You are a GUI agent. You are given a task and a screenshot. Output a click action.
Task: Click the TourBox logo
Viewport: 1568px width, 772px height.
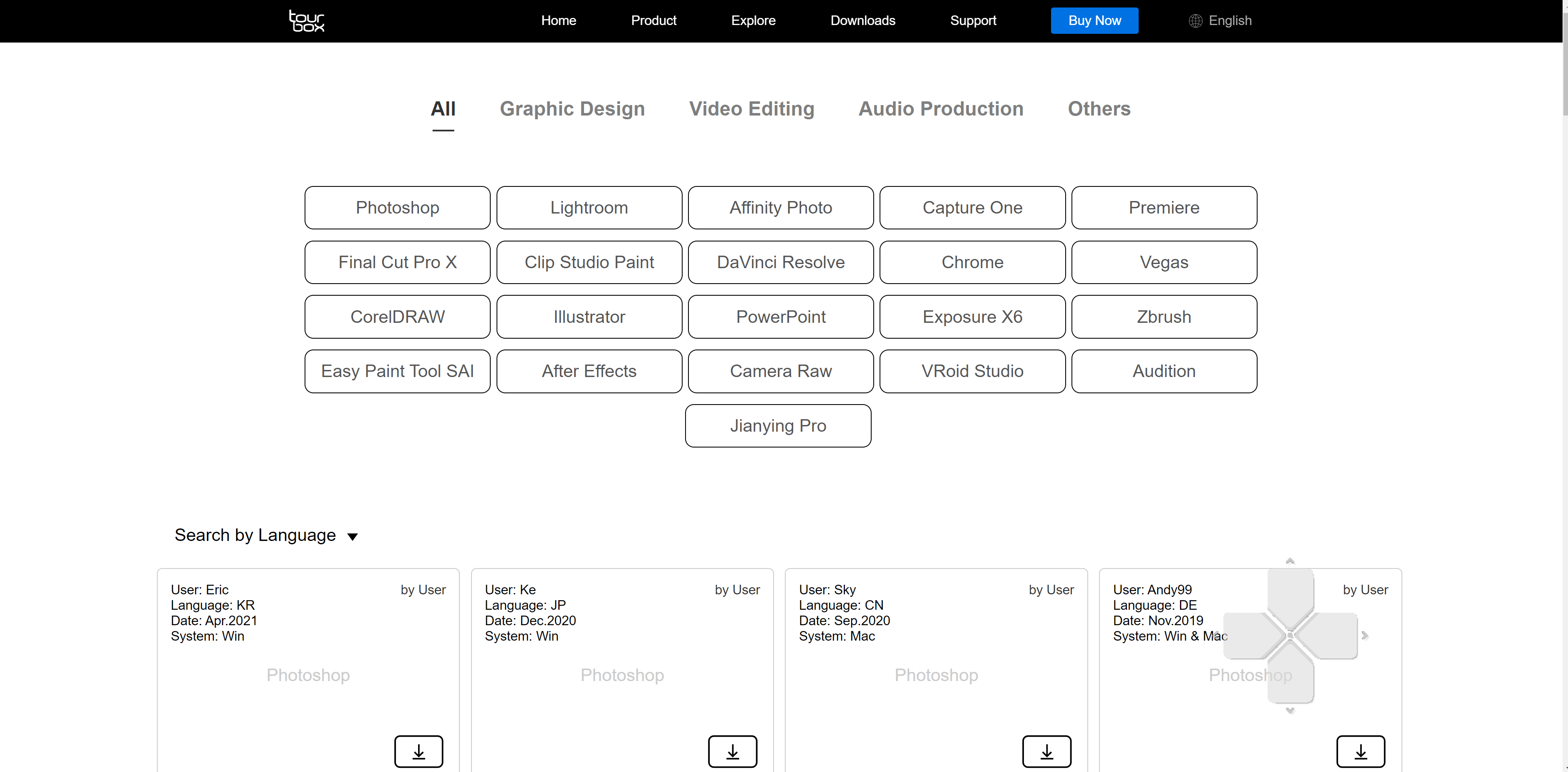coord(306,21)
